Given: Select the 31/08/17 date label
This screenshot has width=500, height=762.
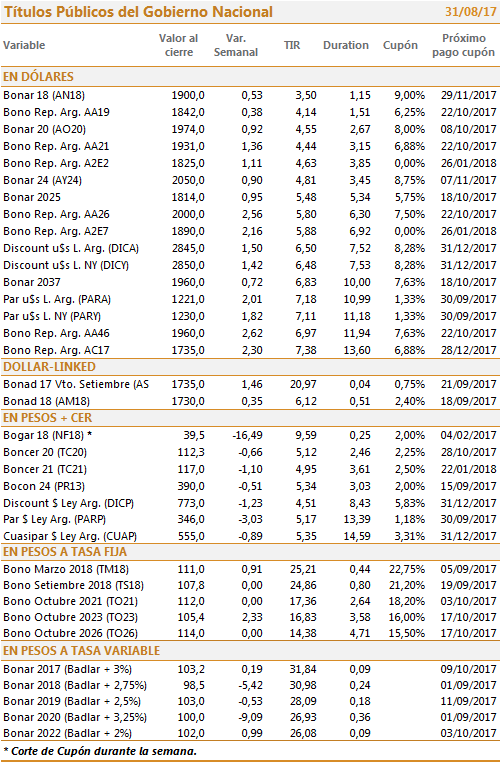Looking at the screenshot, I should [x=470, y=12].
